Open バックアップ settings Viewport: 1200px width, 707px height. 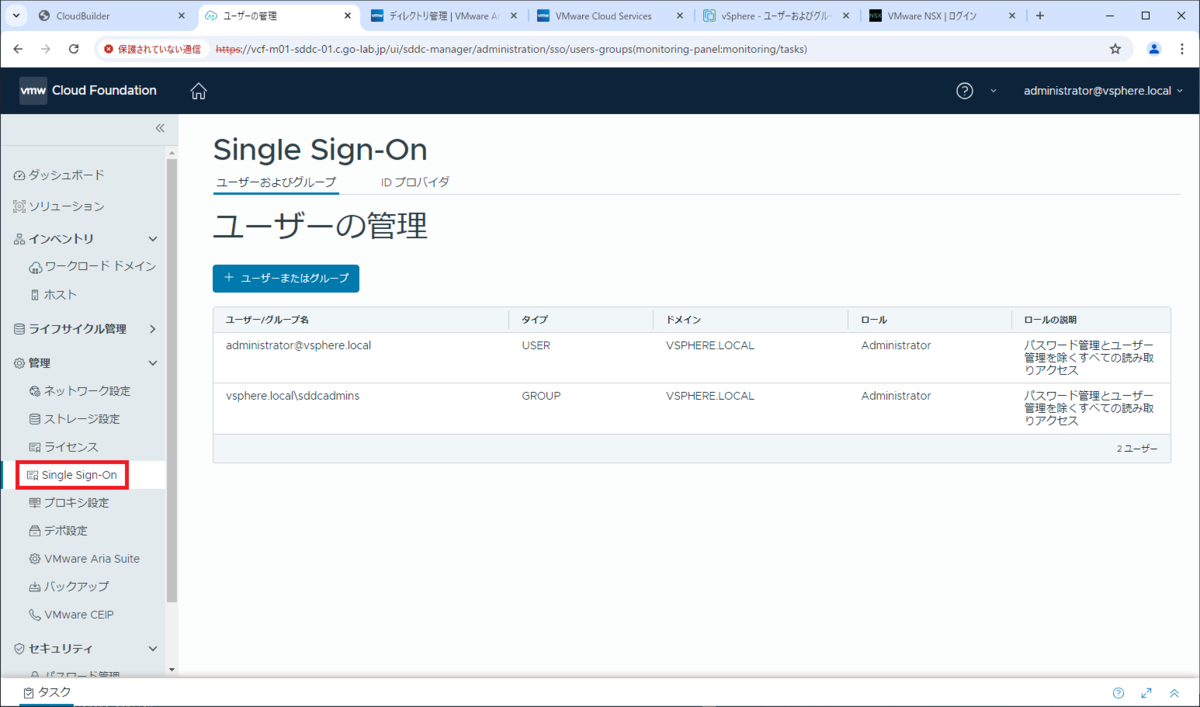(69, 587)
